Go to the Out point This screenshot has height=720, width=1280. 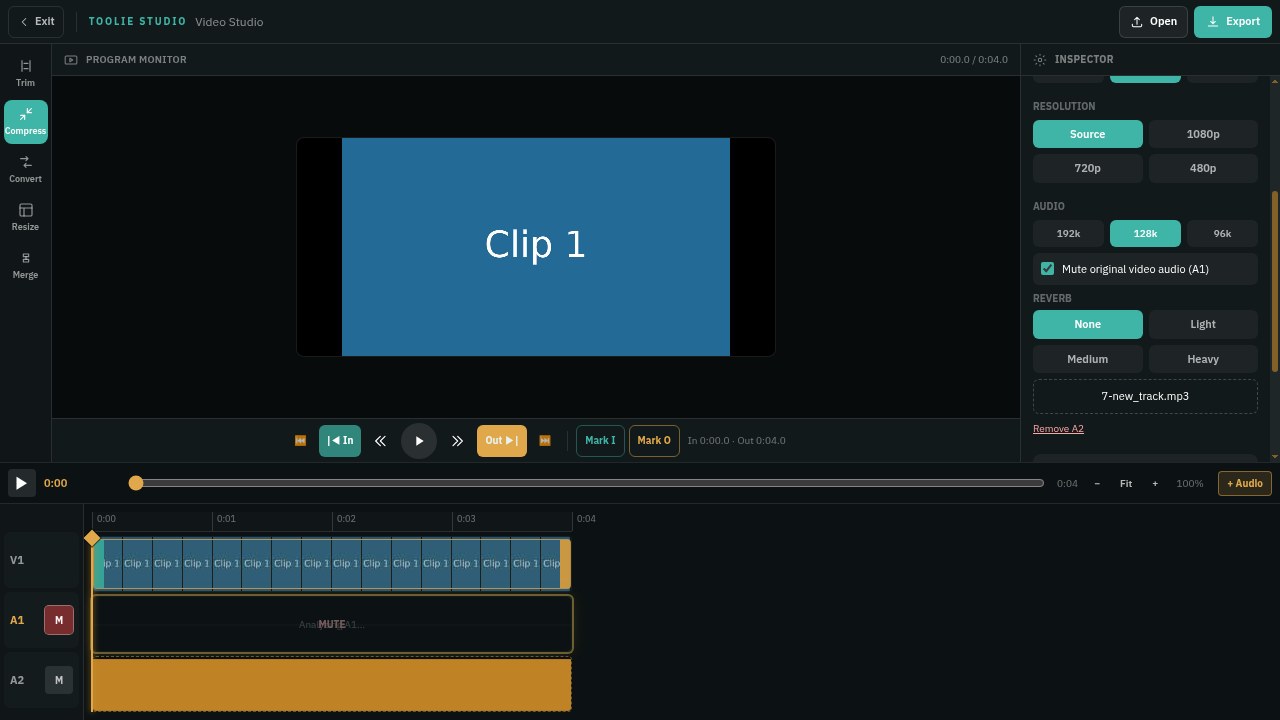[502, 441]
